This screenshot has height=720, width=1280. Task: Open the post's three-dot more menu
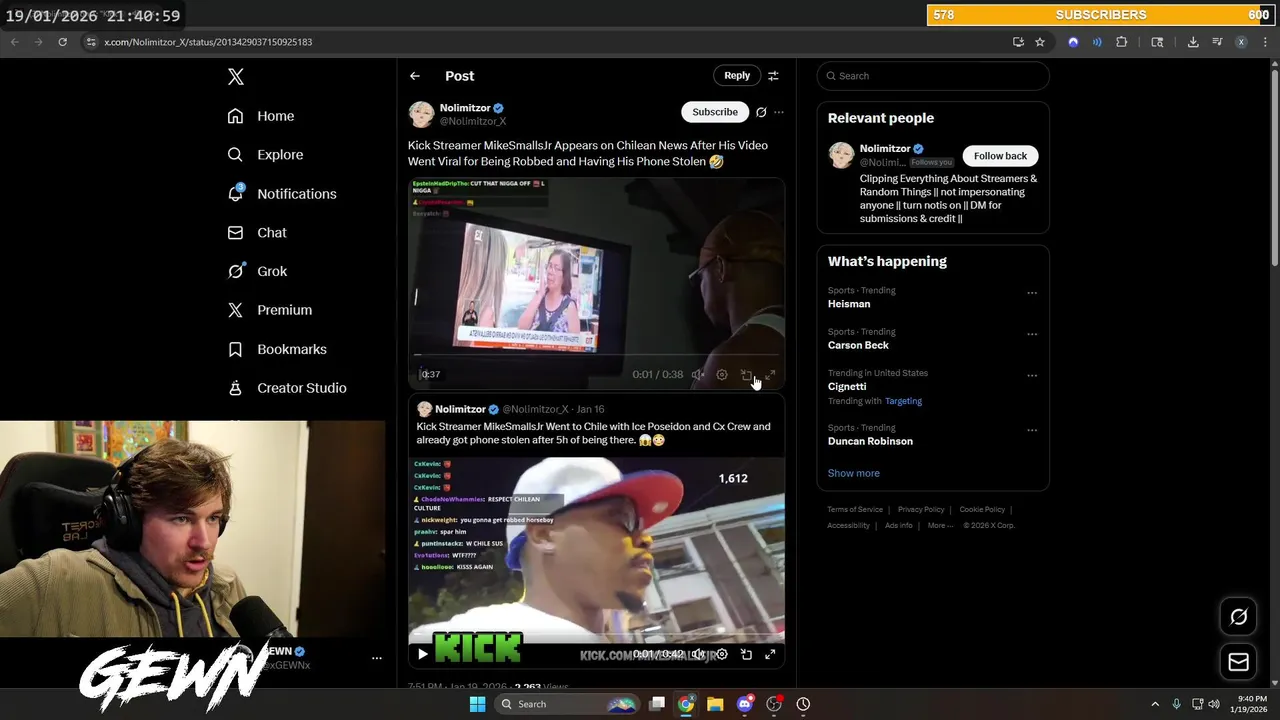(779, 112)
